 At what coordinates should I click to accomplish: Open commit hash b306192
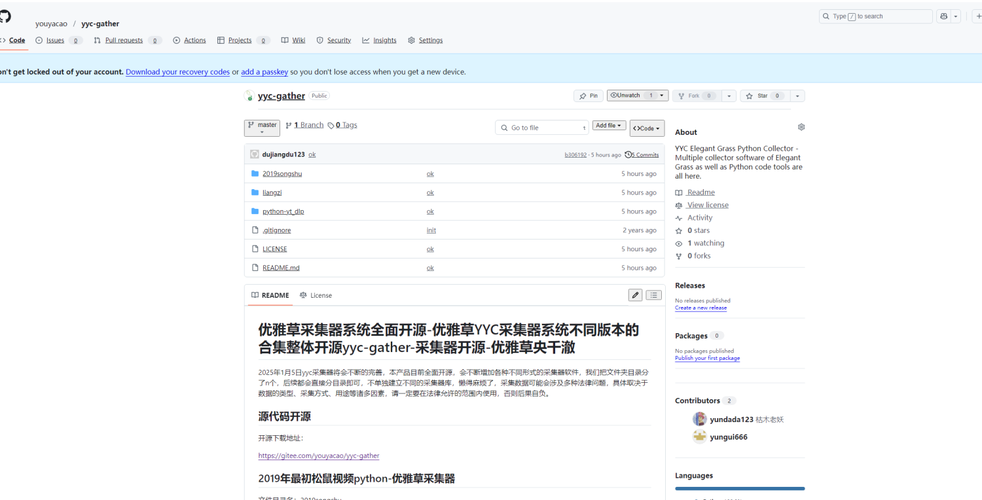click(576, 155)
